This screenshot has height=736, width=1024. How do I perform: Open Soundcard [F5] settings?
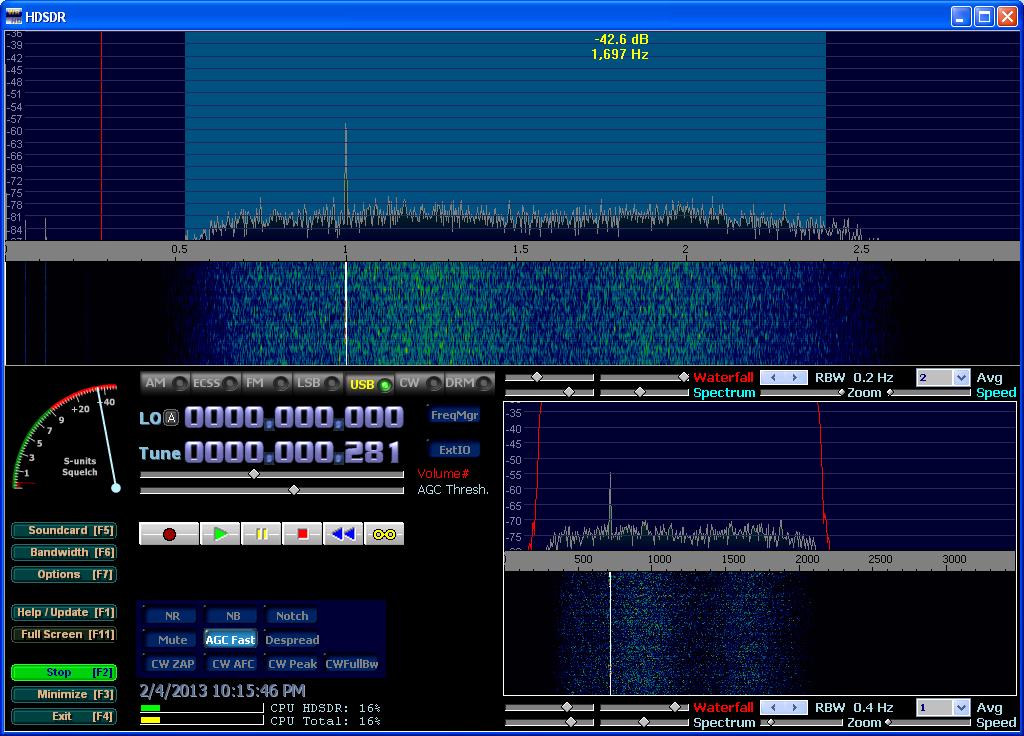64,530
